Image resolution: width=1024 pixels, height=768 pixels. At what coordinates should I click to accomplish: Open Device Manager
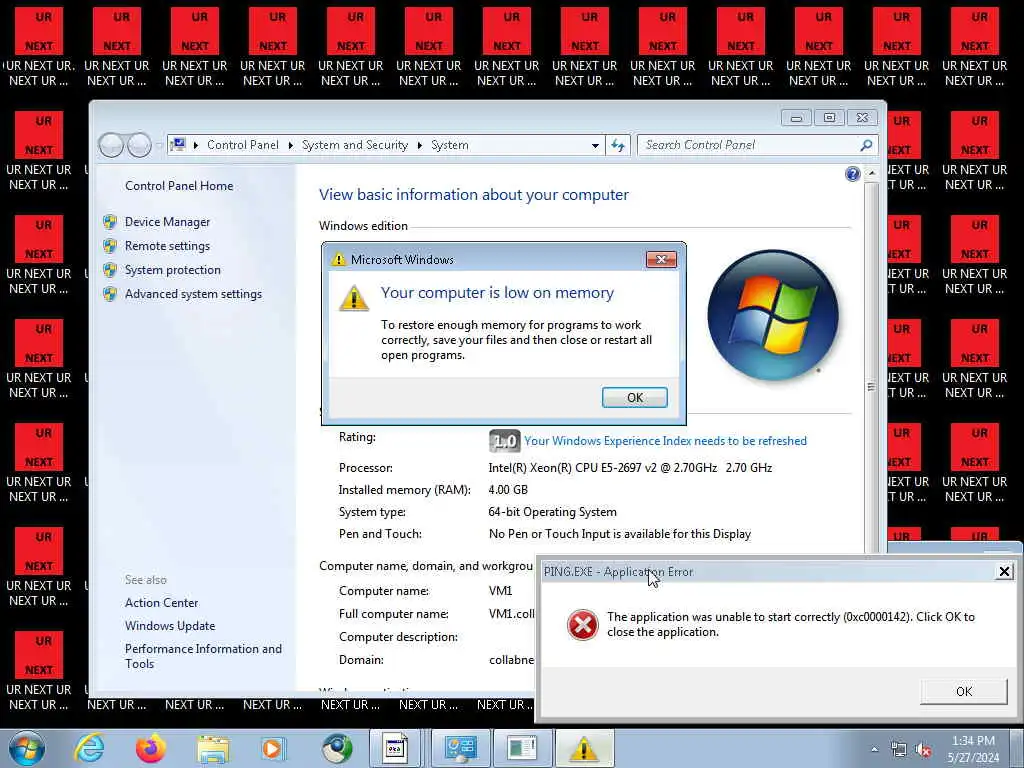(167, 222)
